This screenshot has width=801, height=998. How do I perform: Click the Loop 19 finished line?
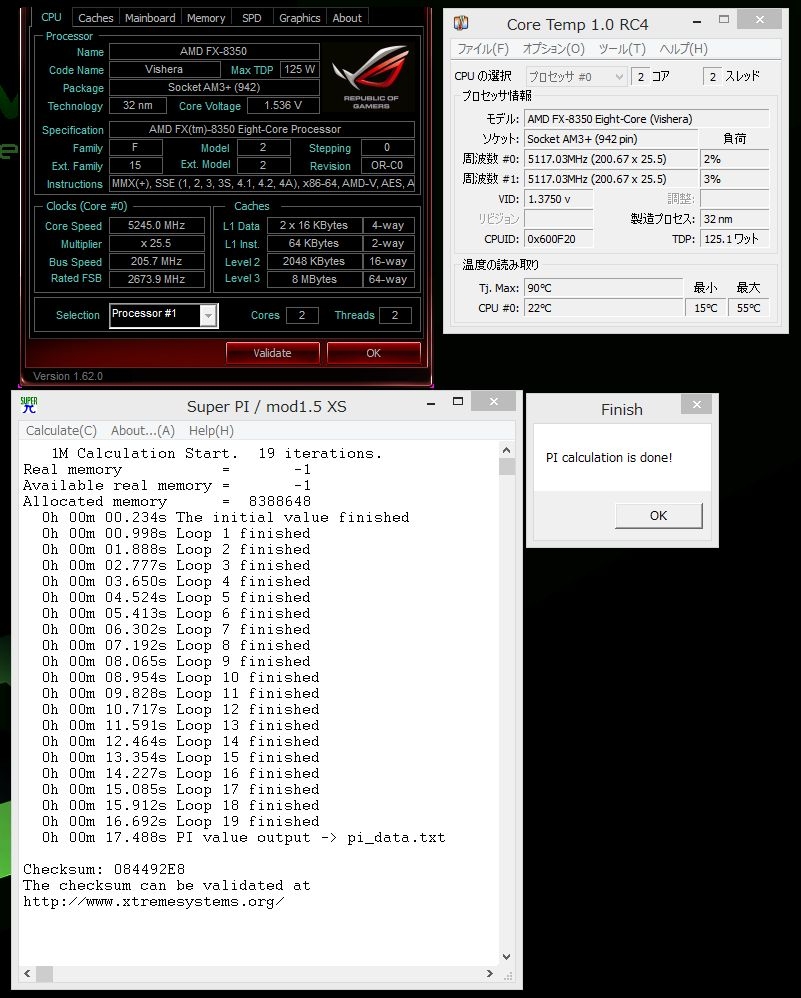pyautogui.click(x=181, y=822)
